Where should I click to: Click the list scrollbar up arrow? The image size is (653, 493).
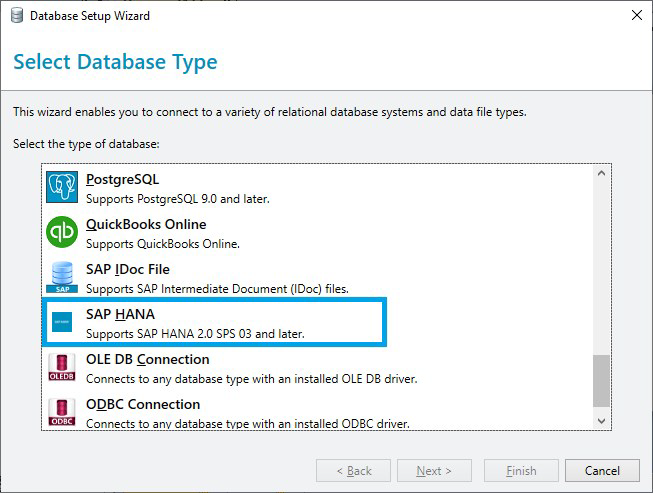pos(601,173)
